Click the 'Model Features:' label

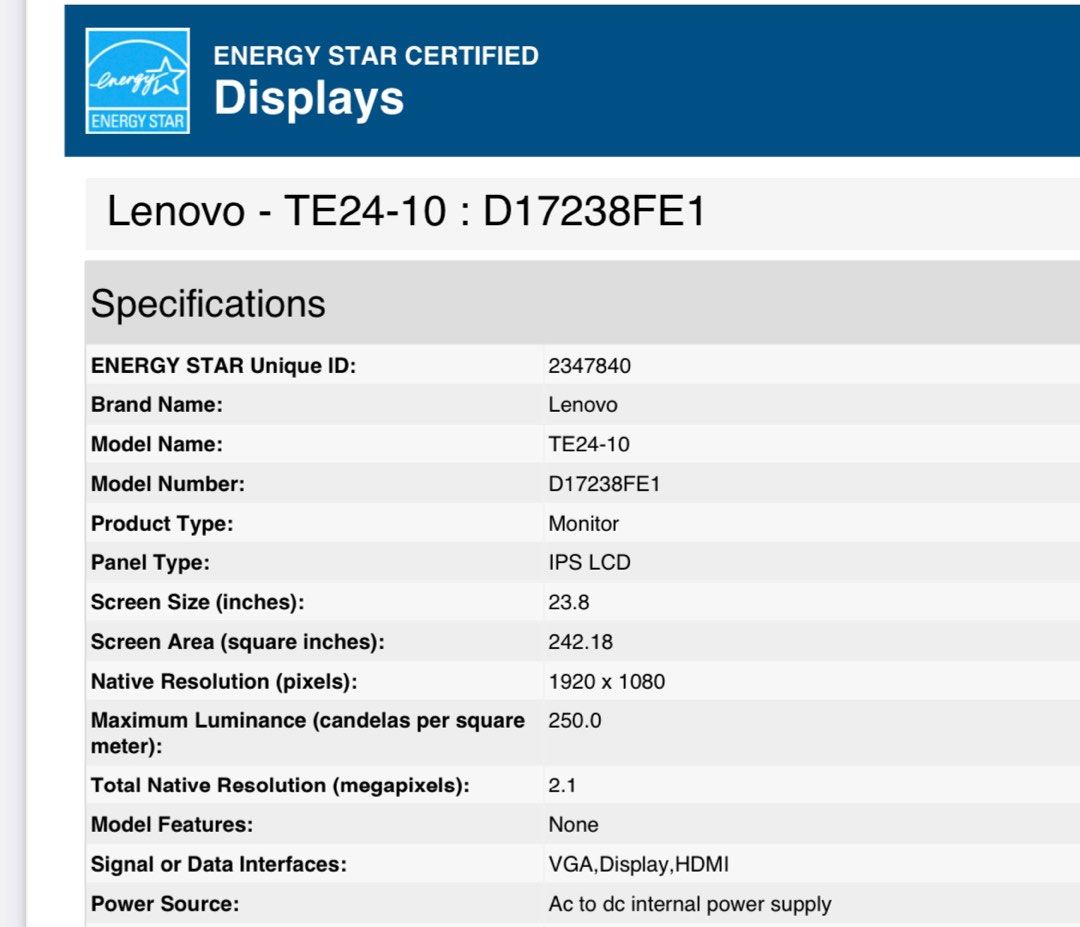[172, 825]
